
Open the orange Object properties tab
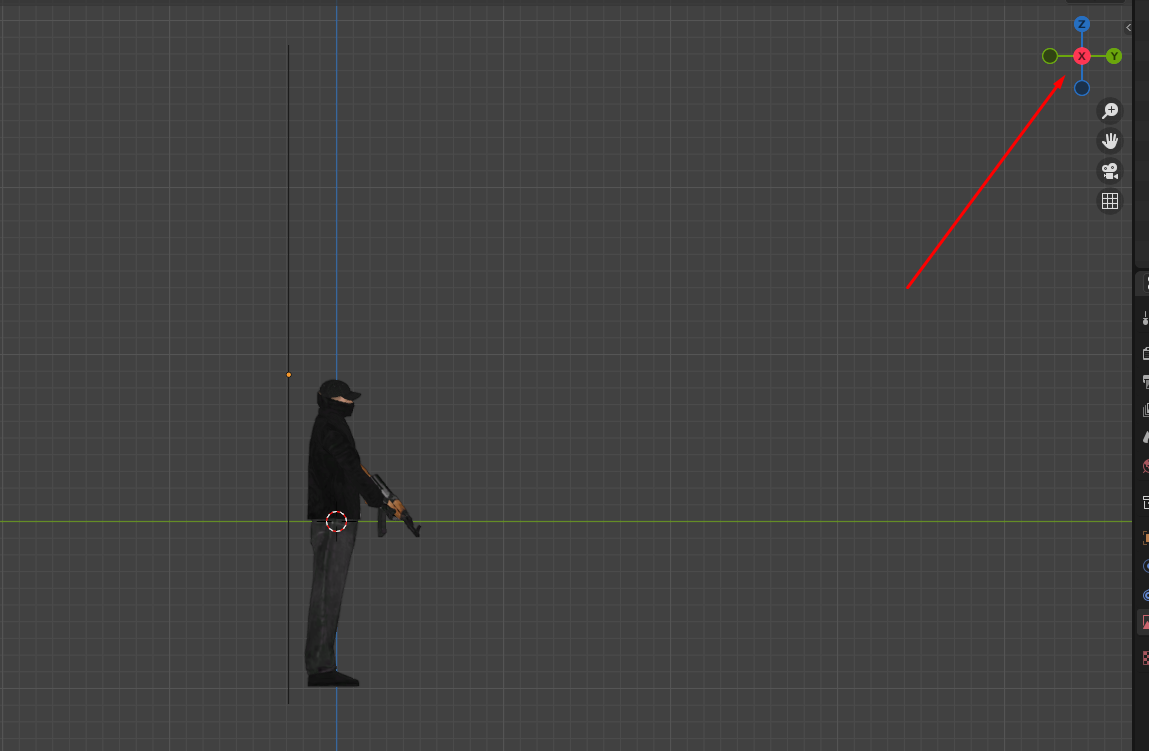[1145, 538]
